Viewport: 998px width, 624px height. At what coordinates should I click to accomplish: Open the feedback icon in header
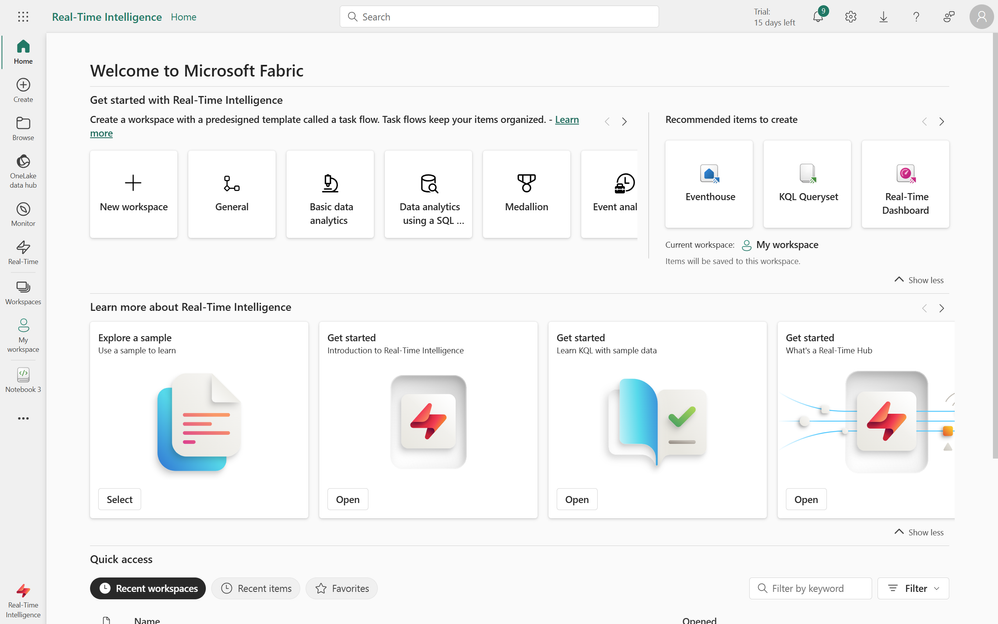949,17
